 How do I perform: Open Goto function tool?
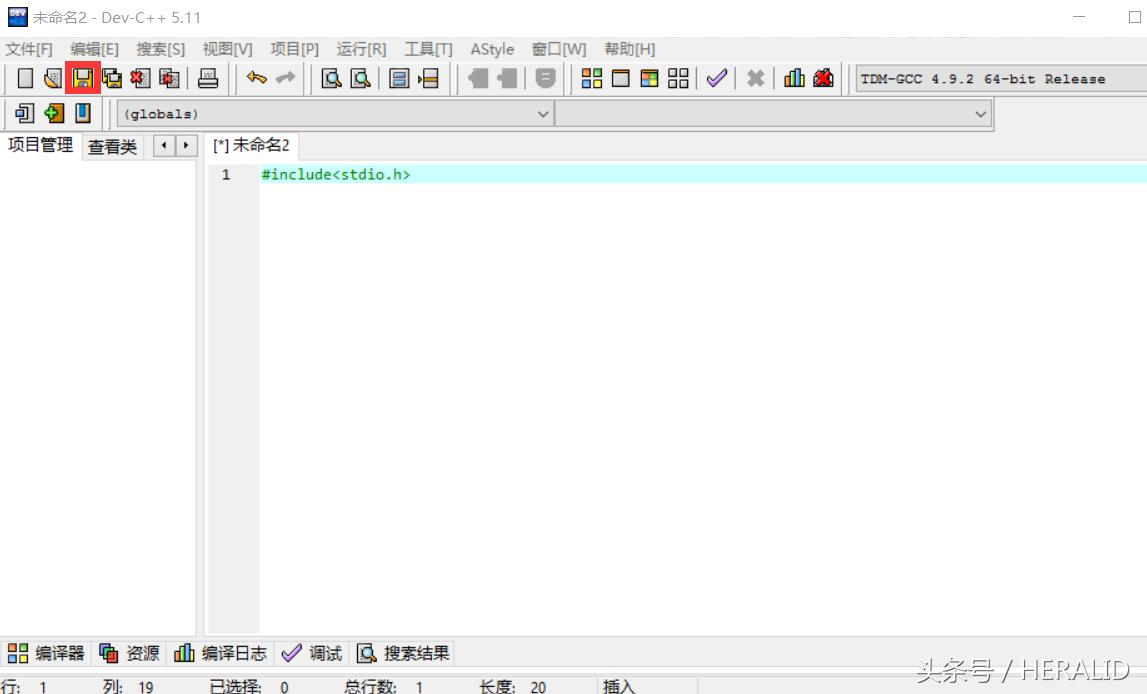click(x=399, y=78)
